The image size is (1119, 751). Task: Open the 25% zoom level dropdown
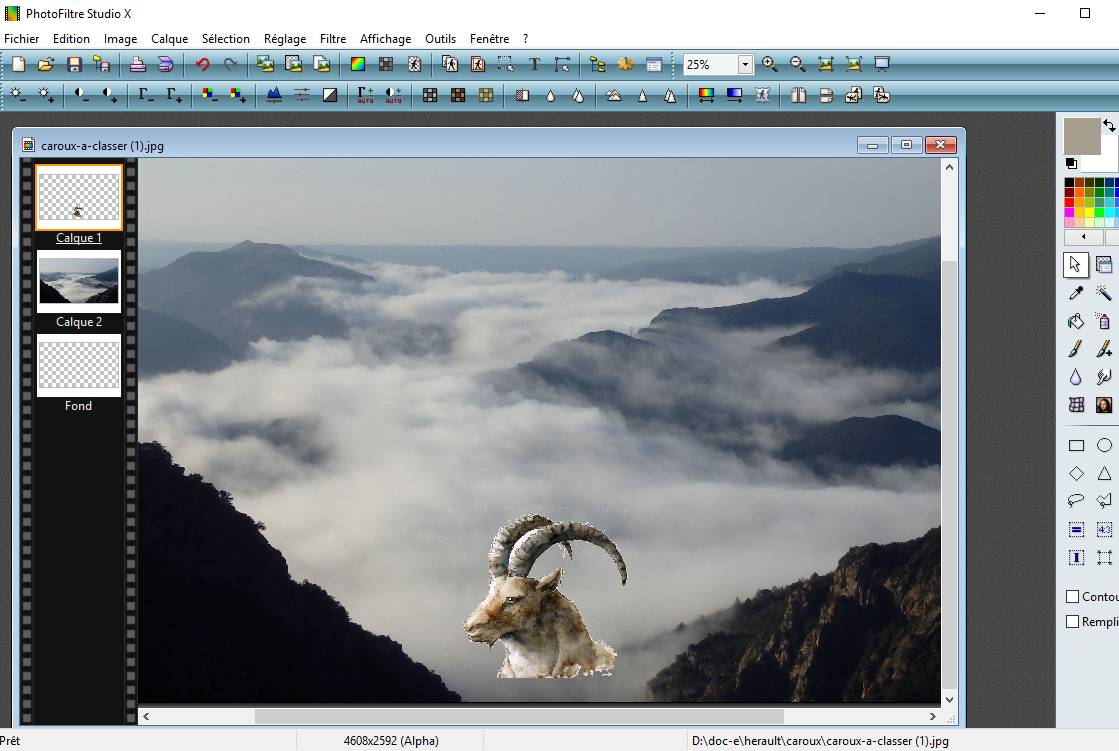click(745, 64)
